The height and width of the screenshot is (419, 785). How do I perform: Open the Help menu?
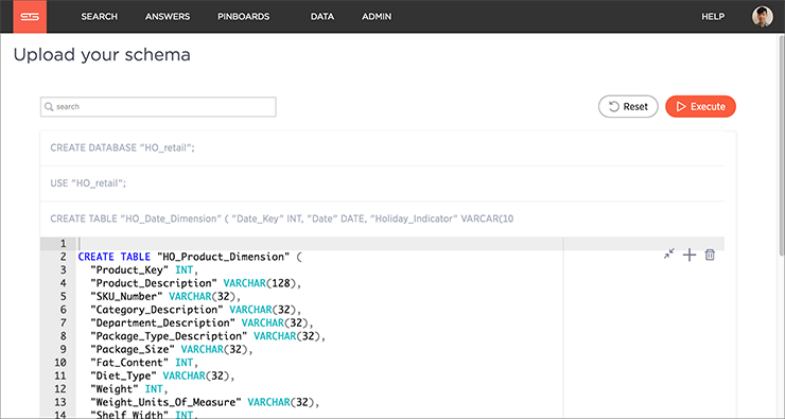[x=713, y=17]
